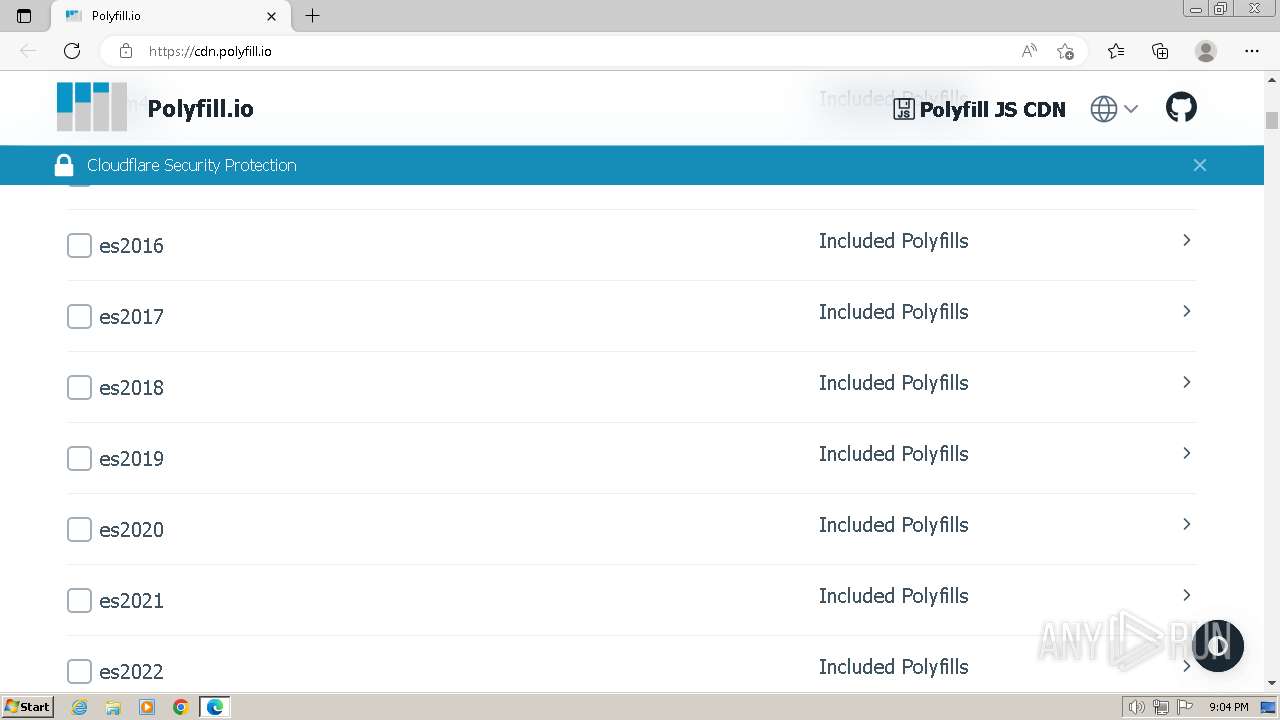Expand es2020 Included Polyfills chevron
The width and height of the screenshot is (1280, 720).
pos(1186,525)
